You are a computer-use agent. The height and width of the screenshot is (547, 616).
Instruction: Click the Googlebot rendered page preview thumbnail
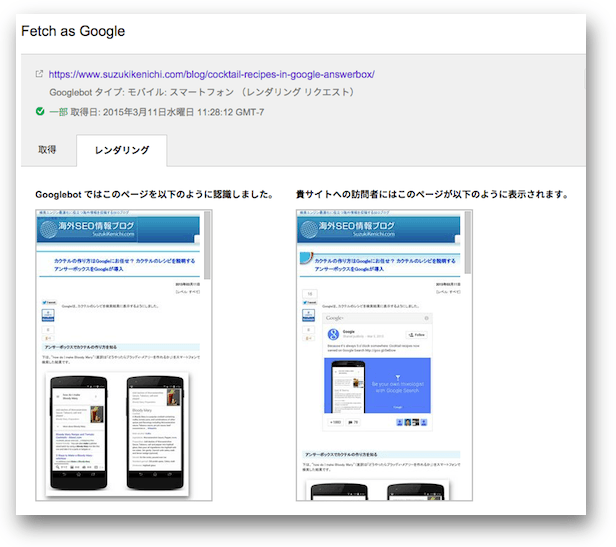(x=123, y=355)
